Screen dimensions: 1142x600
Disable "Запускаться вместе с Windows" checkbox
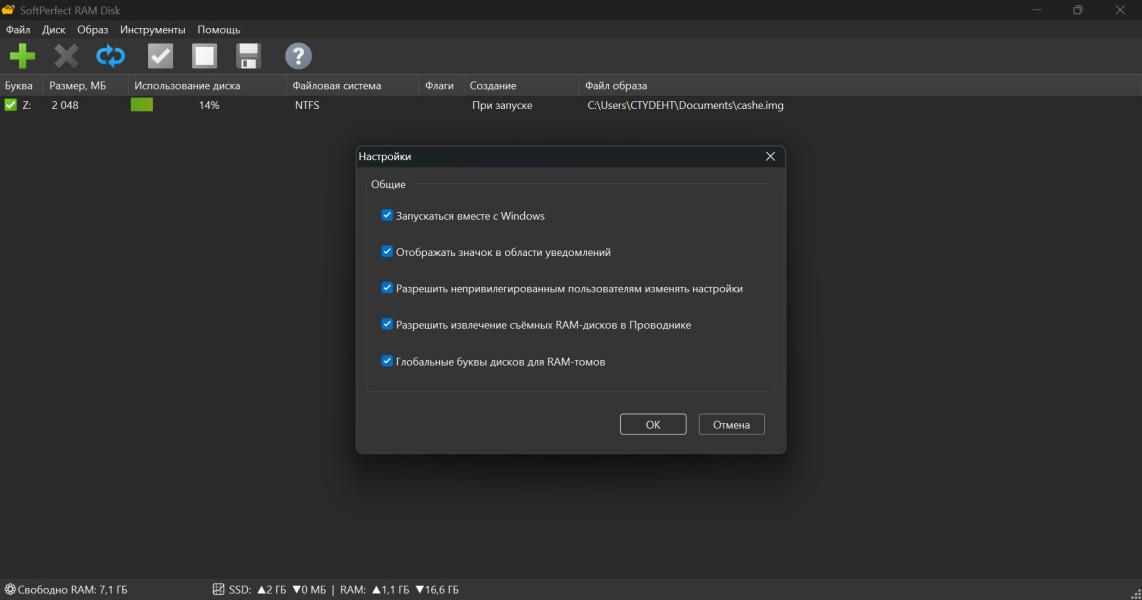[x=387, y=215]
